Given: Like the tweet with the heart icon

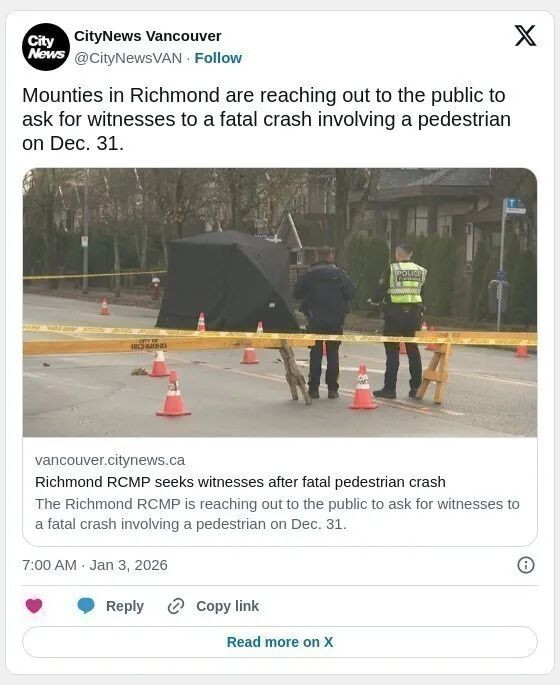Looking at the screenshot, I should (34, 606).
